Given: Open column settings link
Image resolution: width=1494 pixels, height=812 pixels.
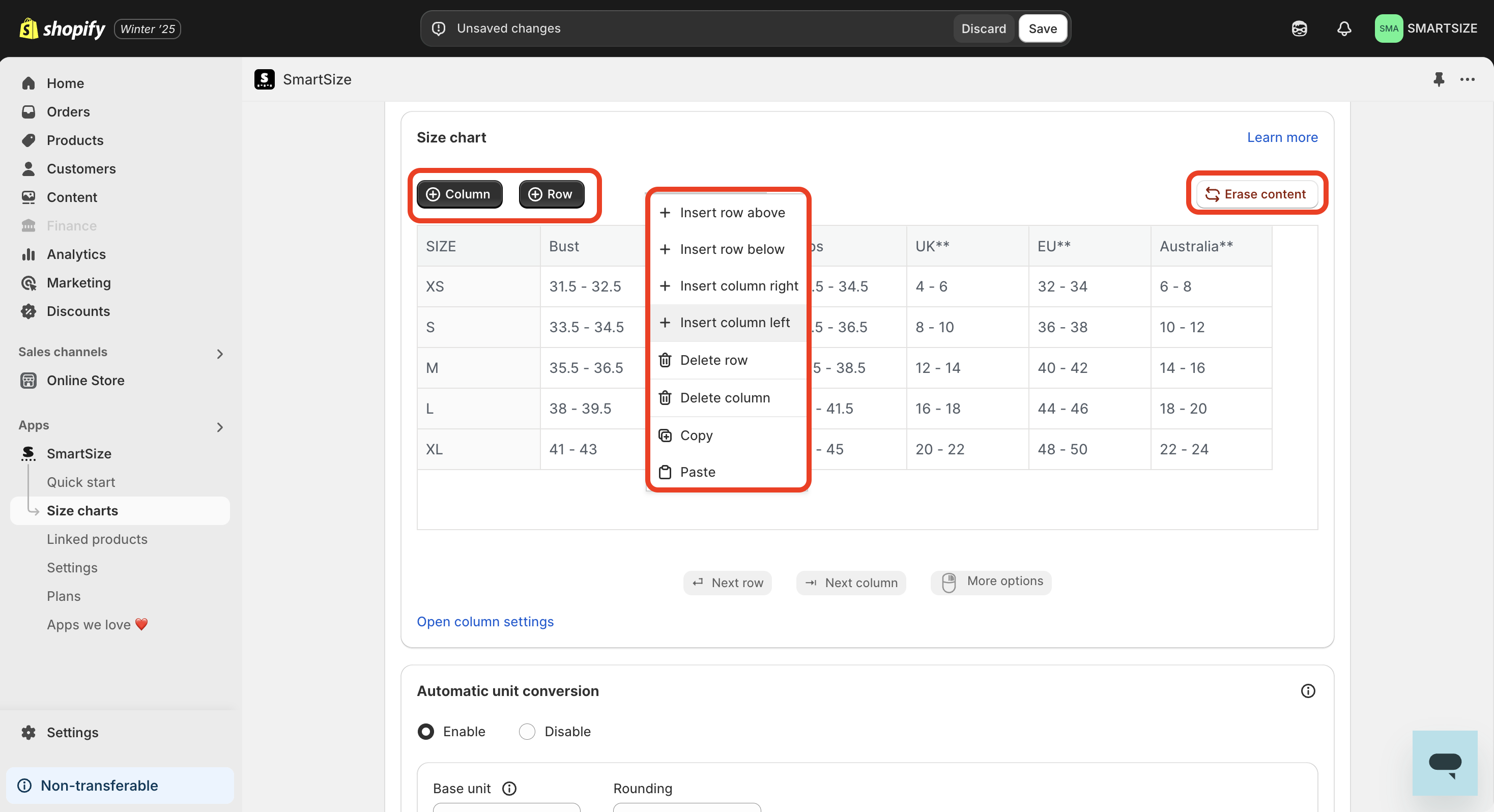Looking at the screenshot, I should tap(485, 621).
